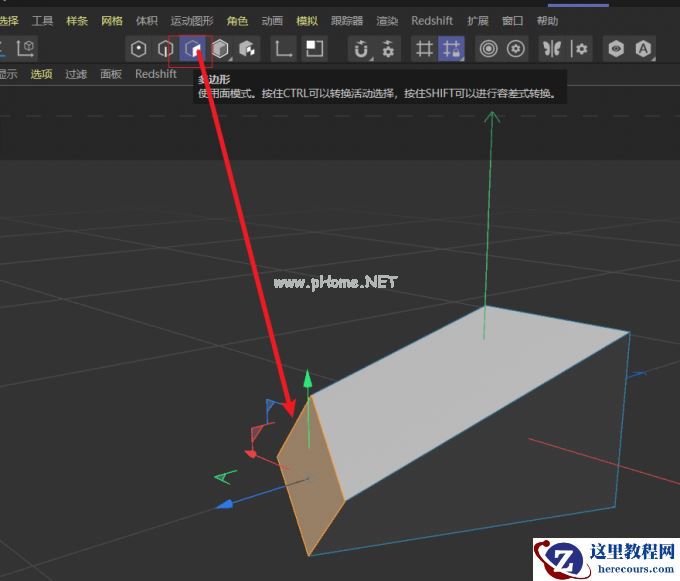The image size is (680, 581).
Task: Expand the viewport 面板 menu
Action: click(111, 74)
